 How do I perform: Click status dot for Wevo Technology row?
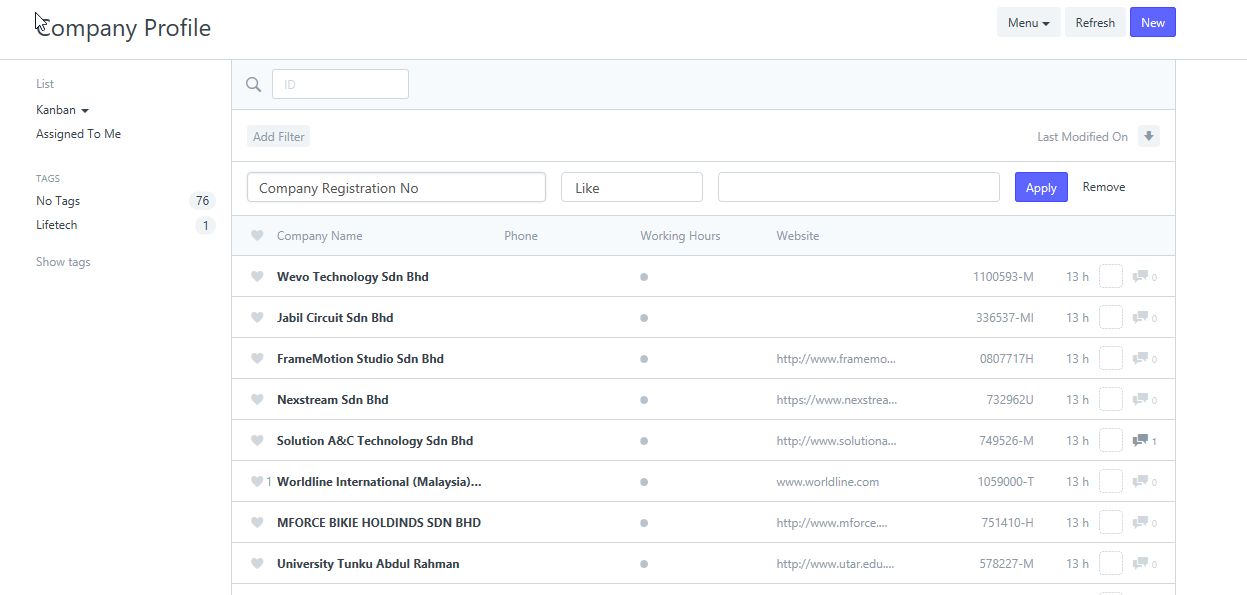[644, 277]
